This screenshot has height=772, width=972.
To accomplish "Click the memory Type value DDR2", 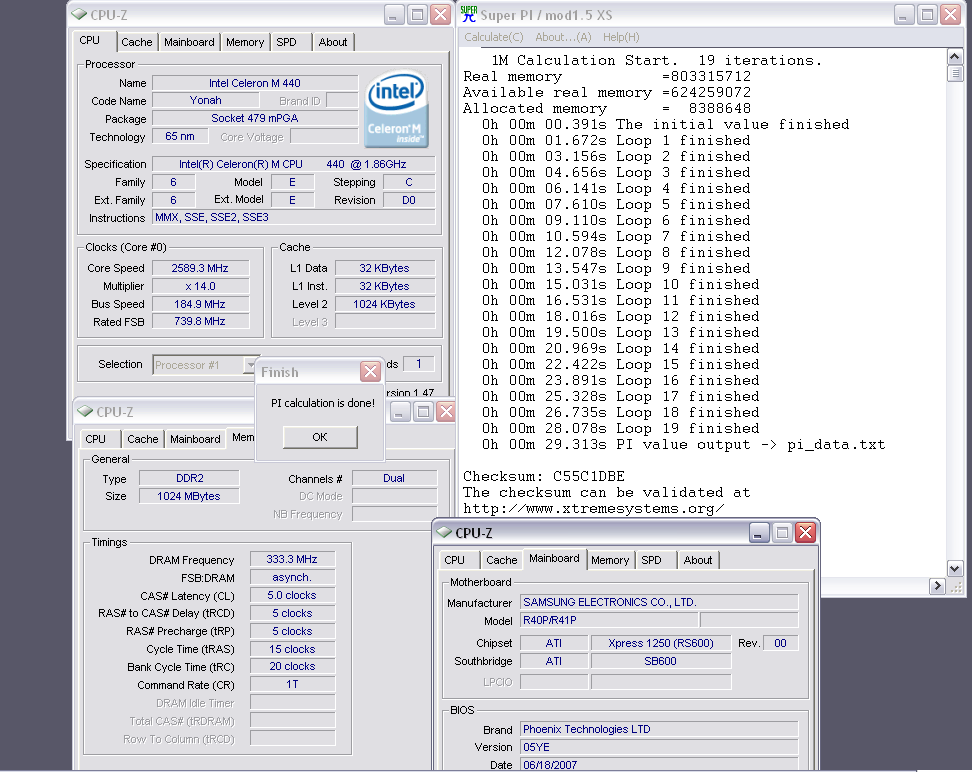I will (189, 478).
